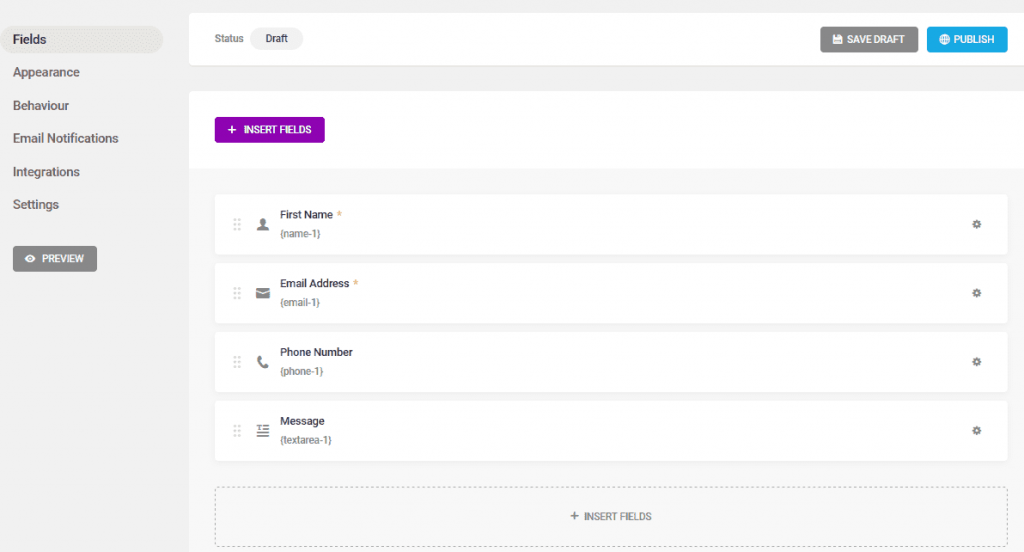The height and width of the screenshot is (552, 1024).
Task: Open the Integrations tab
Action: coord(46,172)
